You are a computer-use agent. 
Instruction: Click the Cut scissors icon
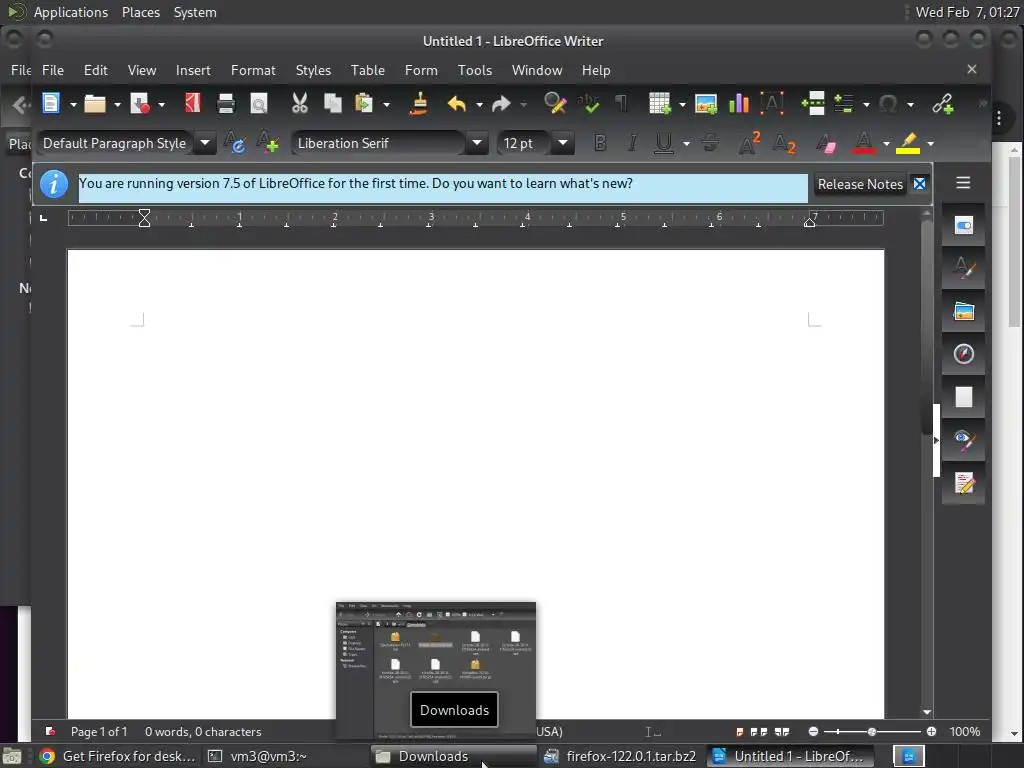299,103
